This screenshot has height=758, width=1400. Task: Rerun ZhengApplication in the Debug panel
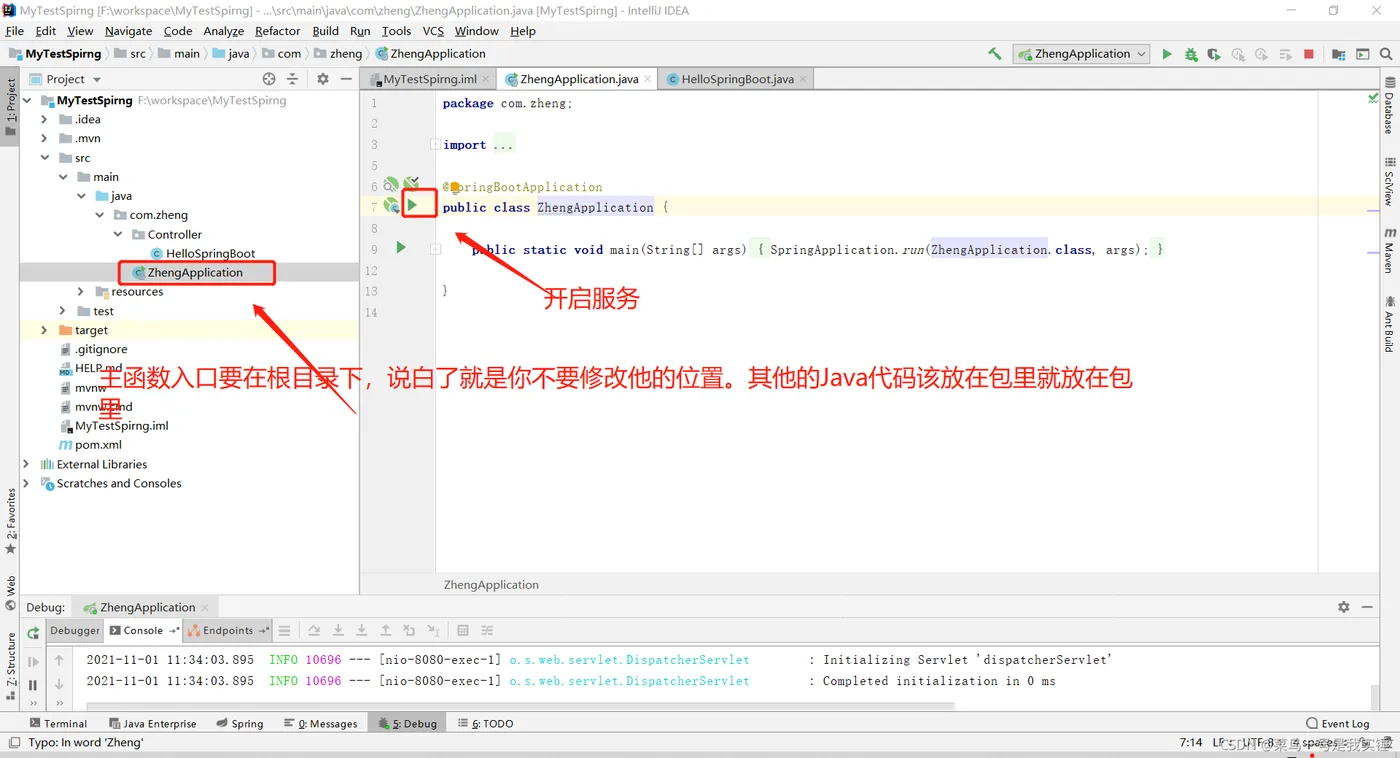point(33,633)
